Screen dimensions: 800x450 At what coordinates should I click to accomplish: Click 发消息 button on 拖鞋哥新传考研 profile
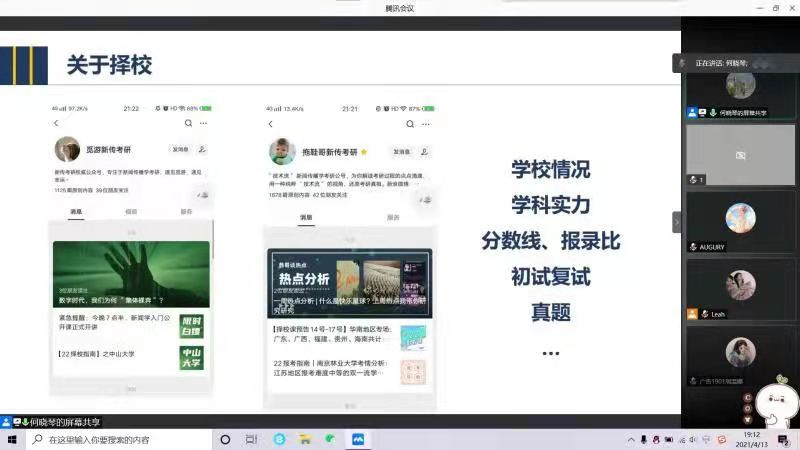click(x=402, y=152)
